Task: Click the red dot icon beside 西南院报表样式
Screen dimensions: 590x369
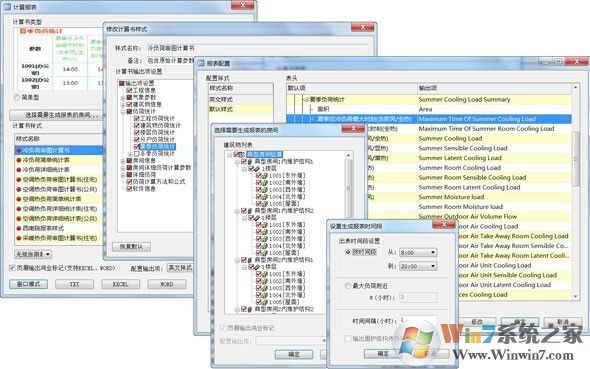Action: (18, 228)
